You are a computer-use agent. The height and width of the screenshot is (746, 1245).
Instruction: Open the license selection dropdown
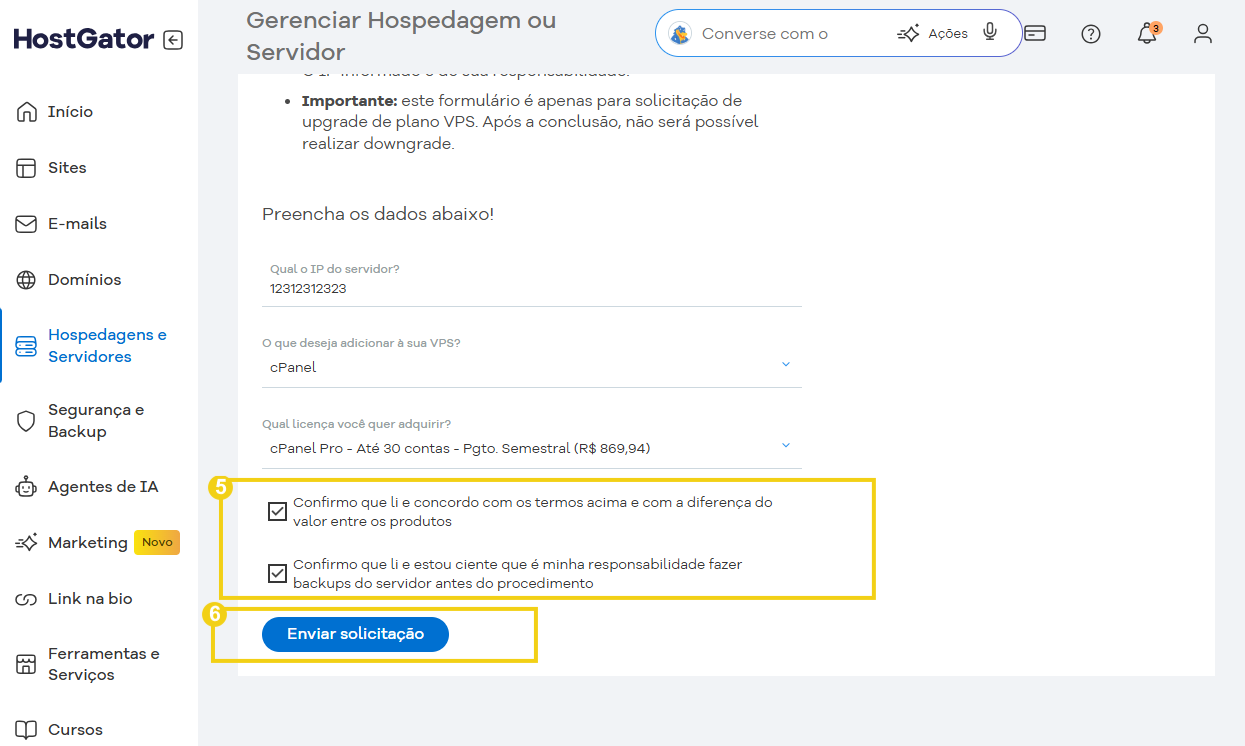(531, 448)
